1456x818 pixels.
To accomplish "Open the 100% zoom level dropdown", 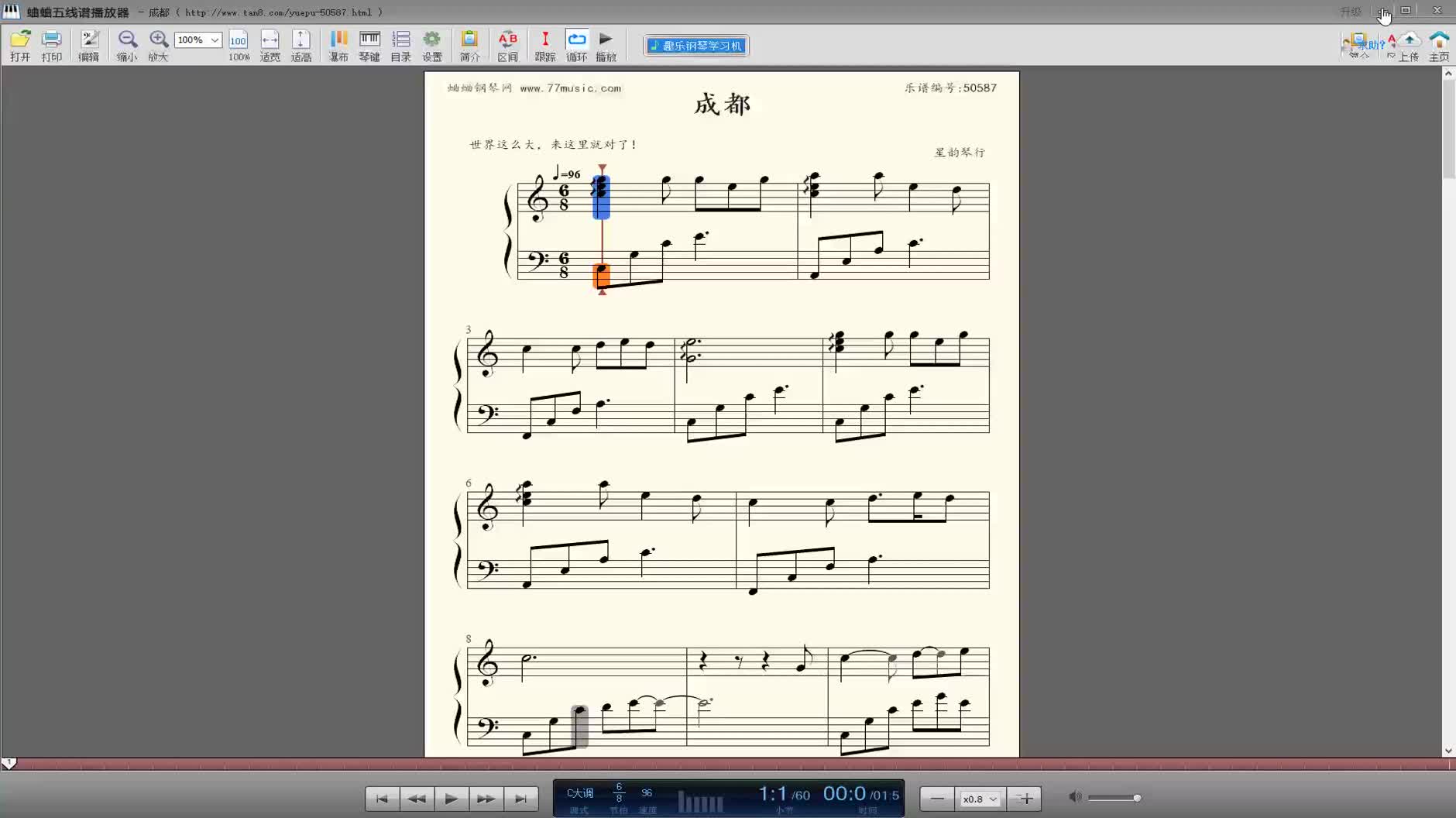I will coord(198,40).
